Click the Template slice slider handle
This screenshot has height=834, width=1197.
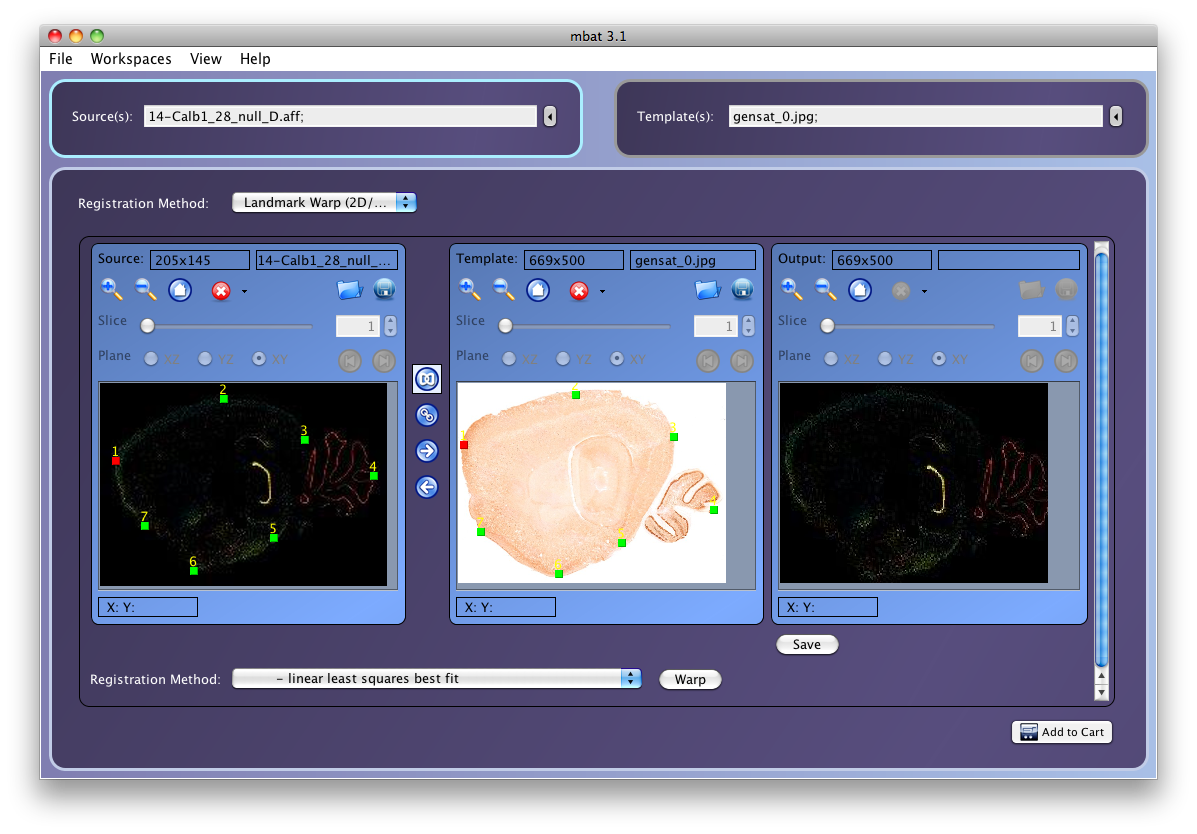[x=505, y=326]
